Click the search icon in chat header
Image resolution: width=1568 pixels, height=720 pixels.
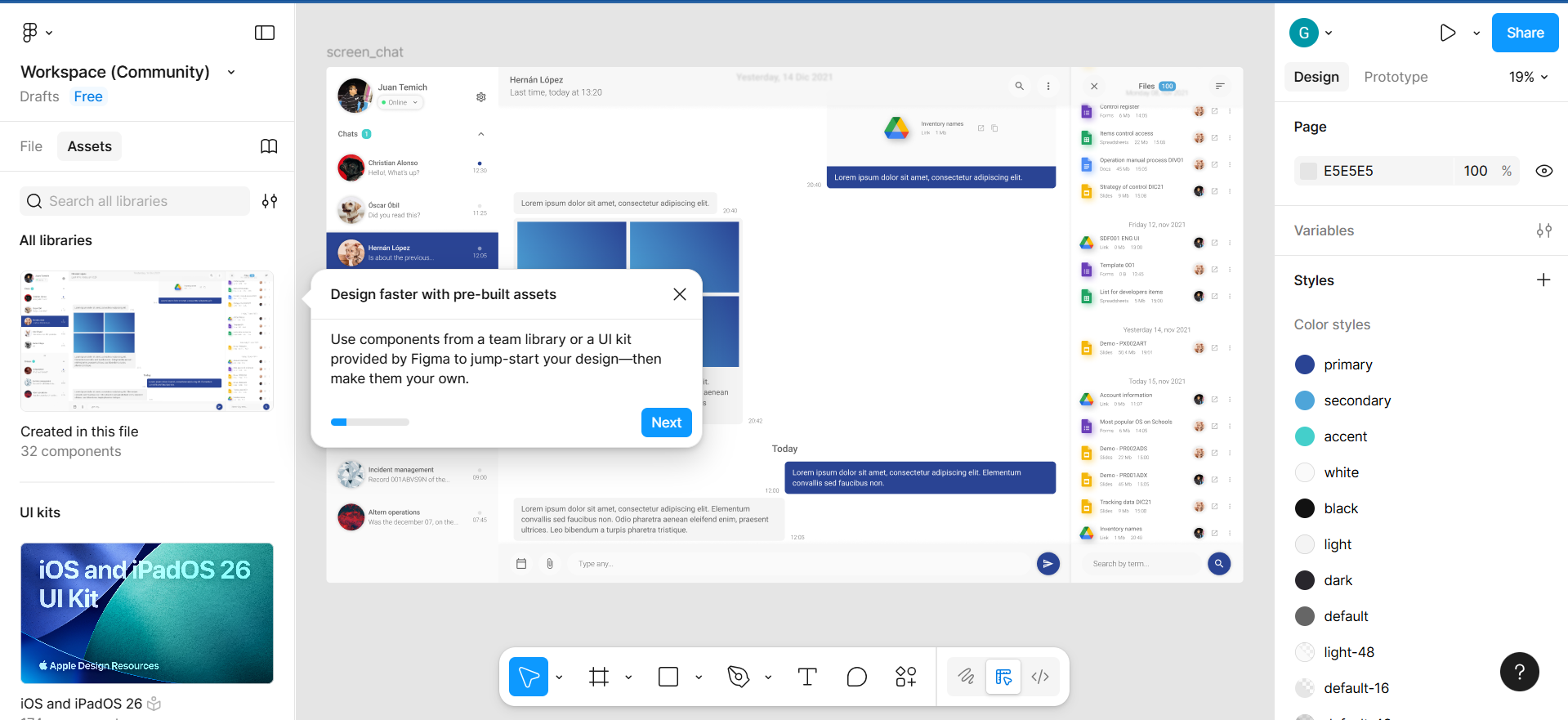point(1019,86)
